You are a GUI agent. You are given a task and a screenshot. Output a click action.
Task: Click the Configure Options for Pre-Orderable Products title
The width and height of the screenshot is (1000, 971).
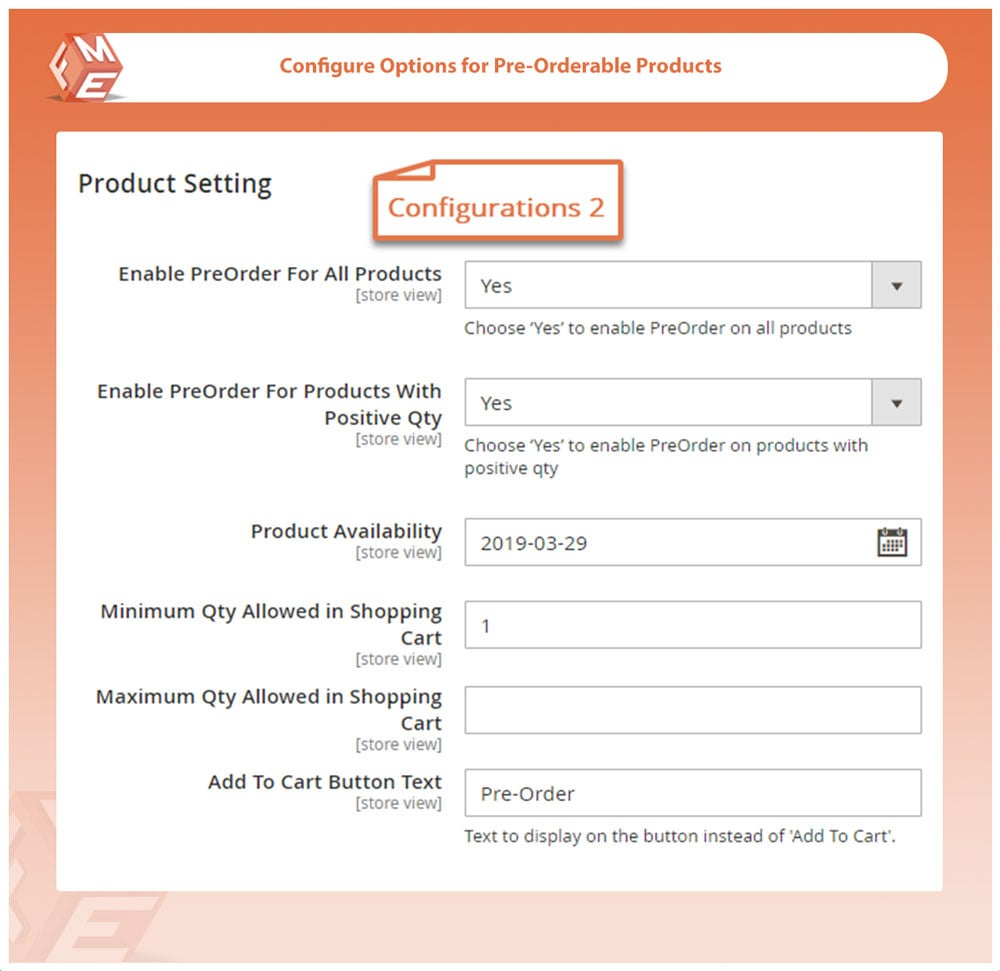[x=500, y=67]
